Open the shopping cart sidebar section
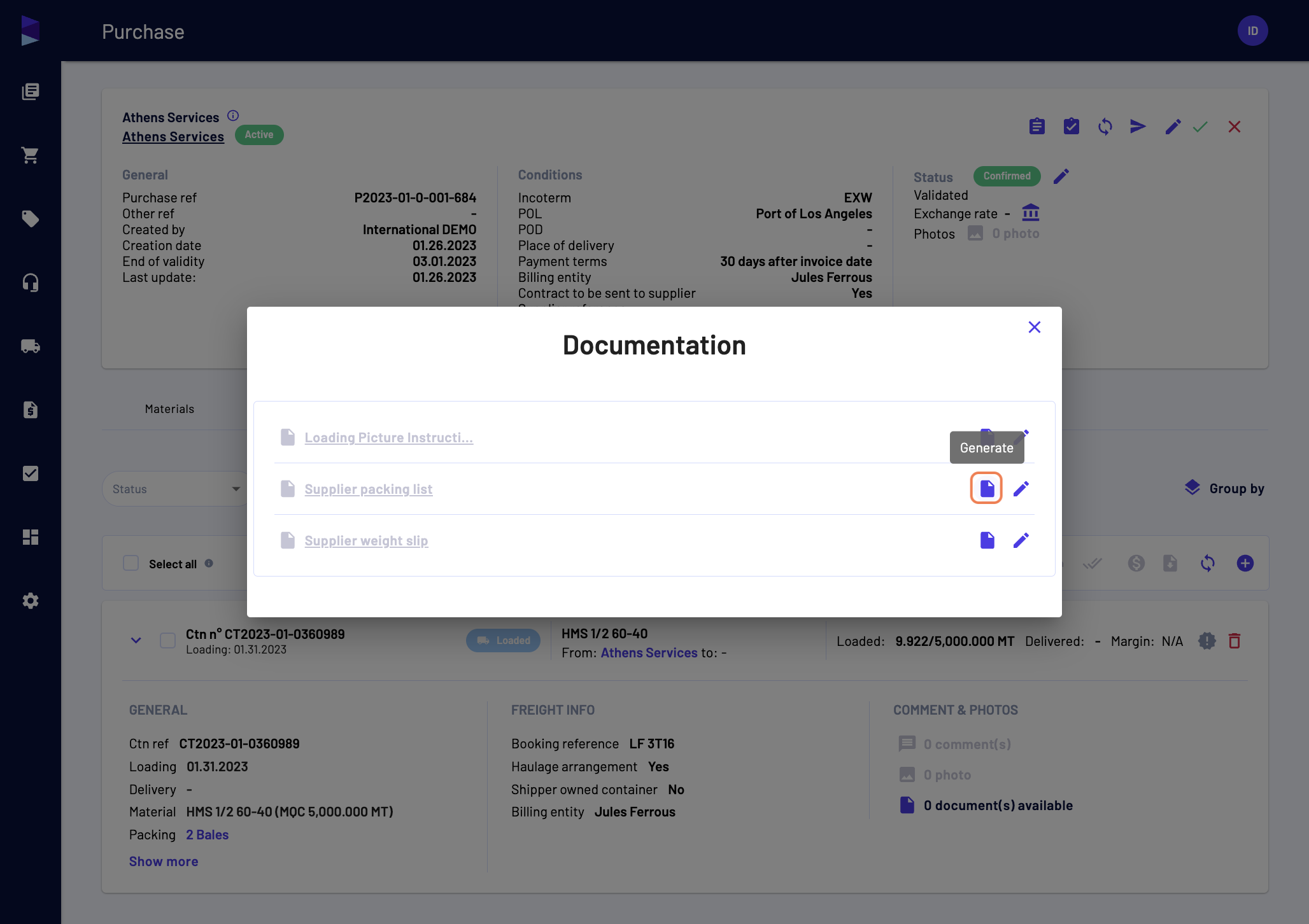1309x924 pixels. 30,155
